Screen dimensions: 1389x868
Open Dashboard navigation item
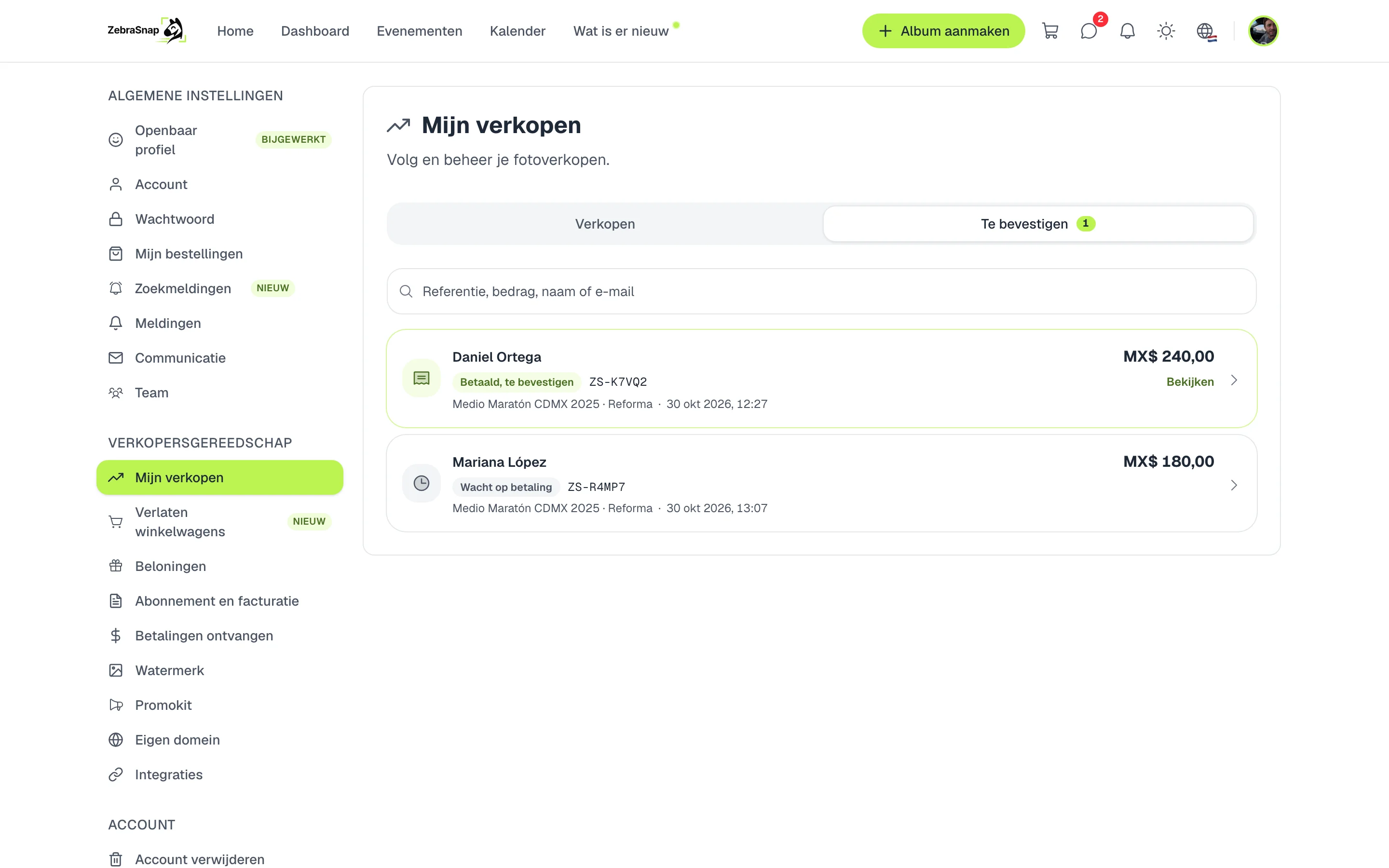pyautogui.click(x=315, y=31)
